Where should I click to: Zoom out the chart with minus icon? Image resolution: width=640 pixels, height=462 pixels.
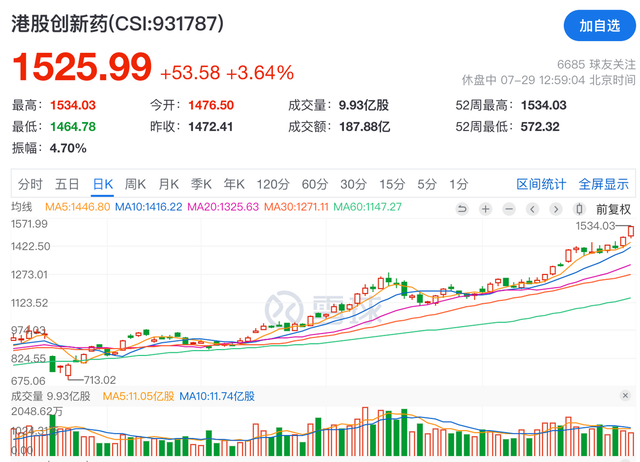click(x=509, y=209)
